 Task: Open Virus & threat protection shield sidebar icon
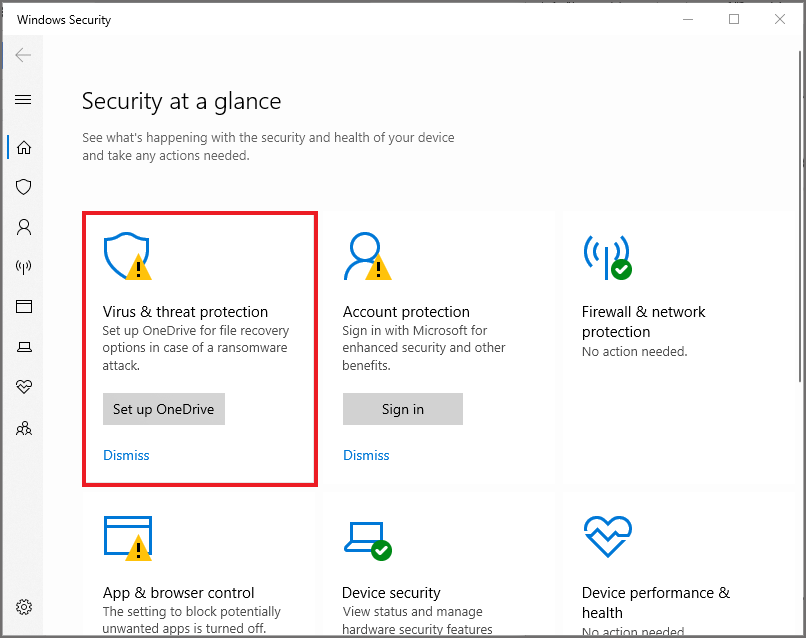coord(23,187)
